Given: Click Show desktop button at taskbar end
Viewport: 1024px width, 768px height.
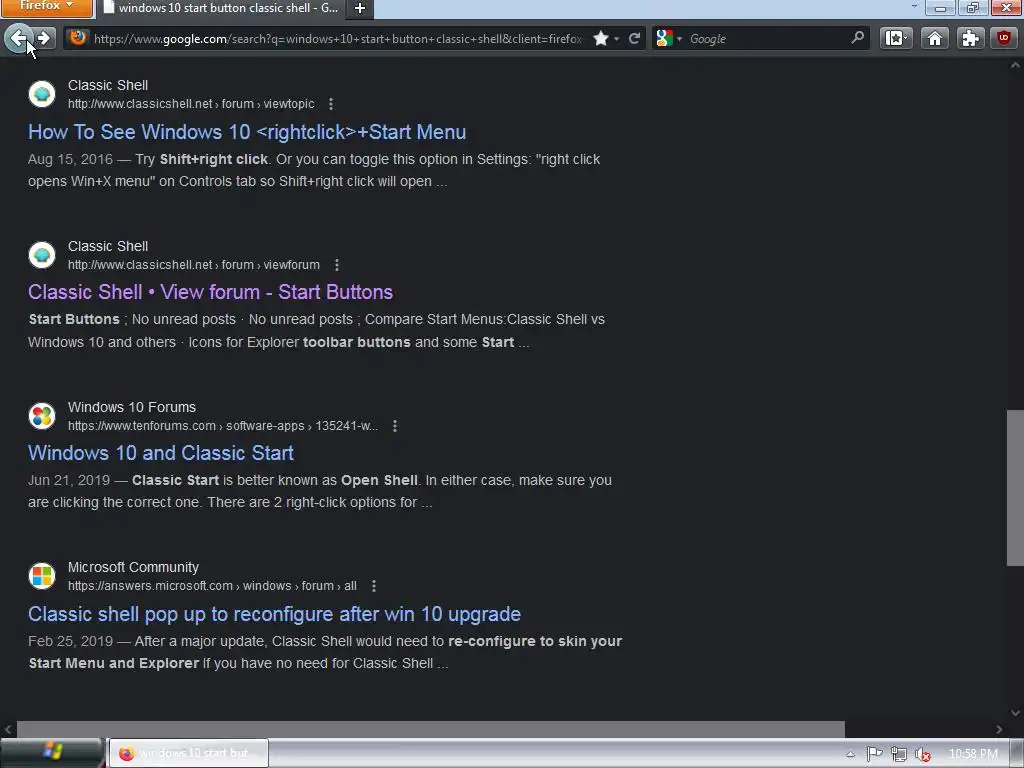Looking at the screenshot, I should (x=1016, y=753).
